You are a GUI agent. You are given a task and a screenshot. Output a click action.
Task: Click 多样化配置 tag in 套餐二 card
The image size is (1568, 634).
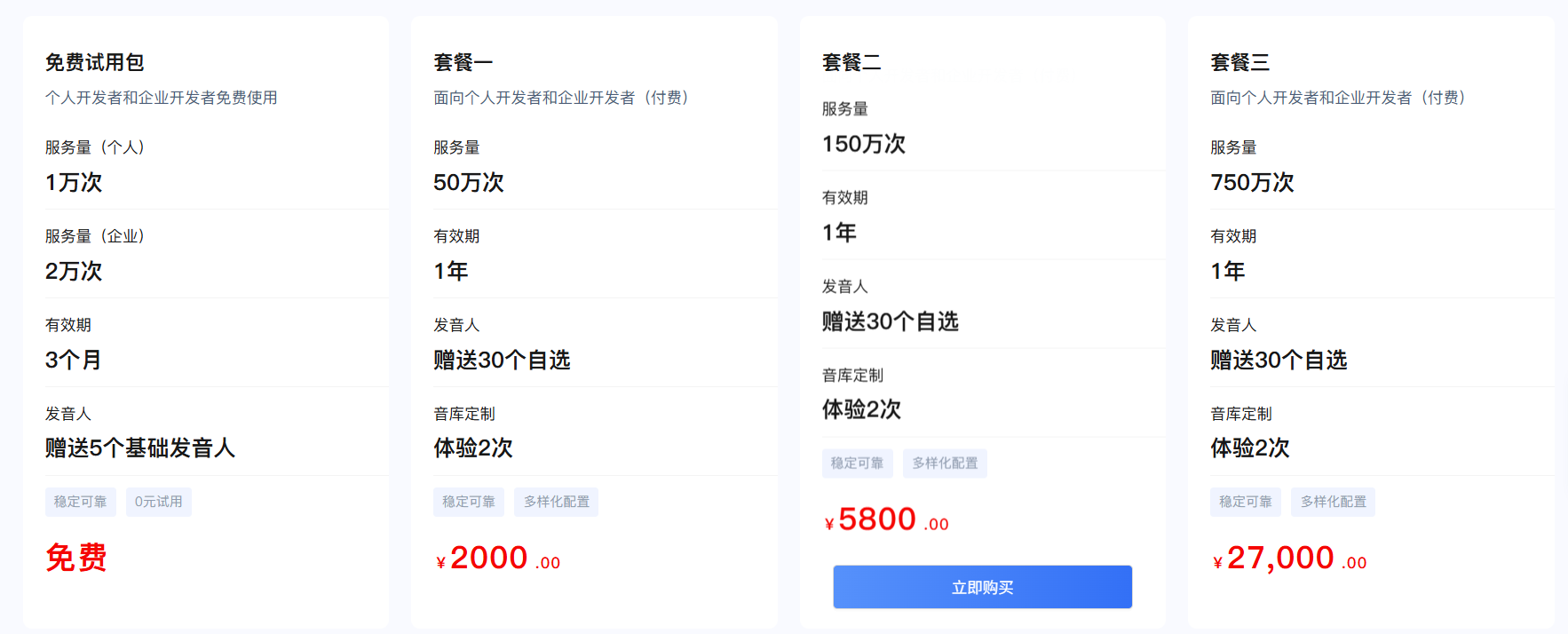point(945,464)
